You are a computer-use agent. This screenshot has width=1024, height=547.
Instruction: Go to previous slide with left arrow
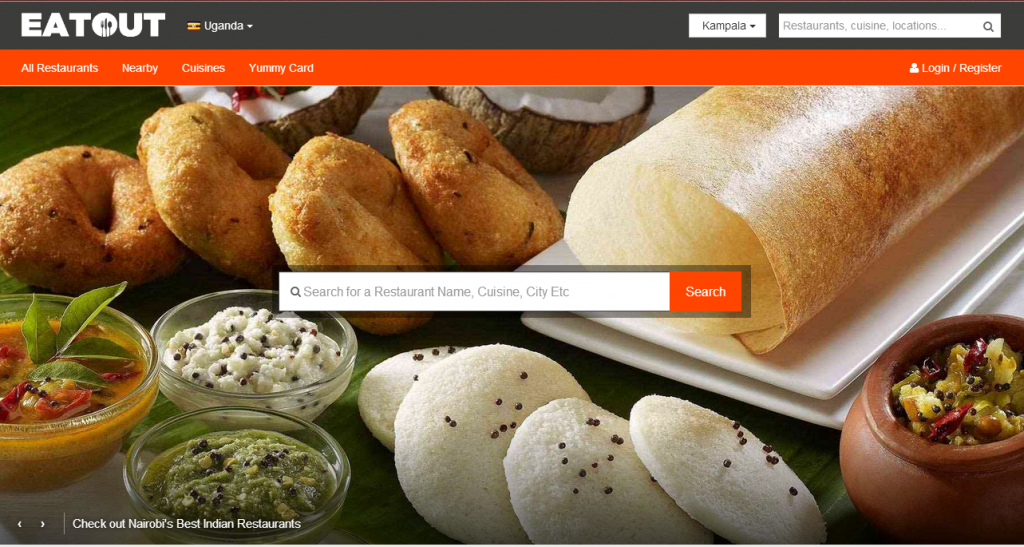point(20,524)
